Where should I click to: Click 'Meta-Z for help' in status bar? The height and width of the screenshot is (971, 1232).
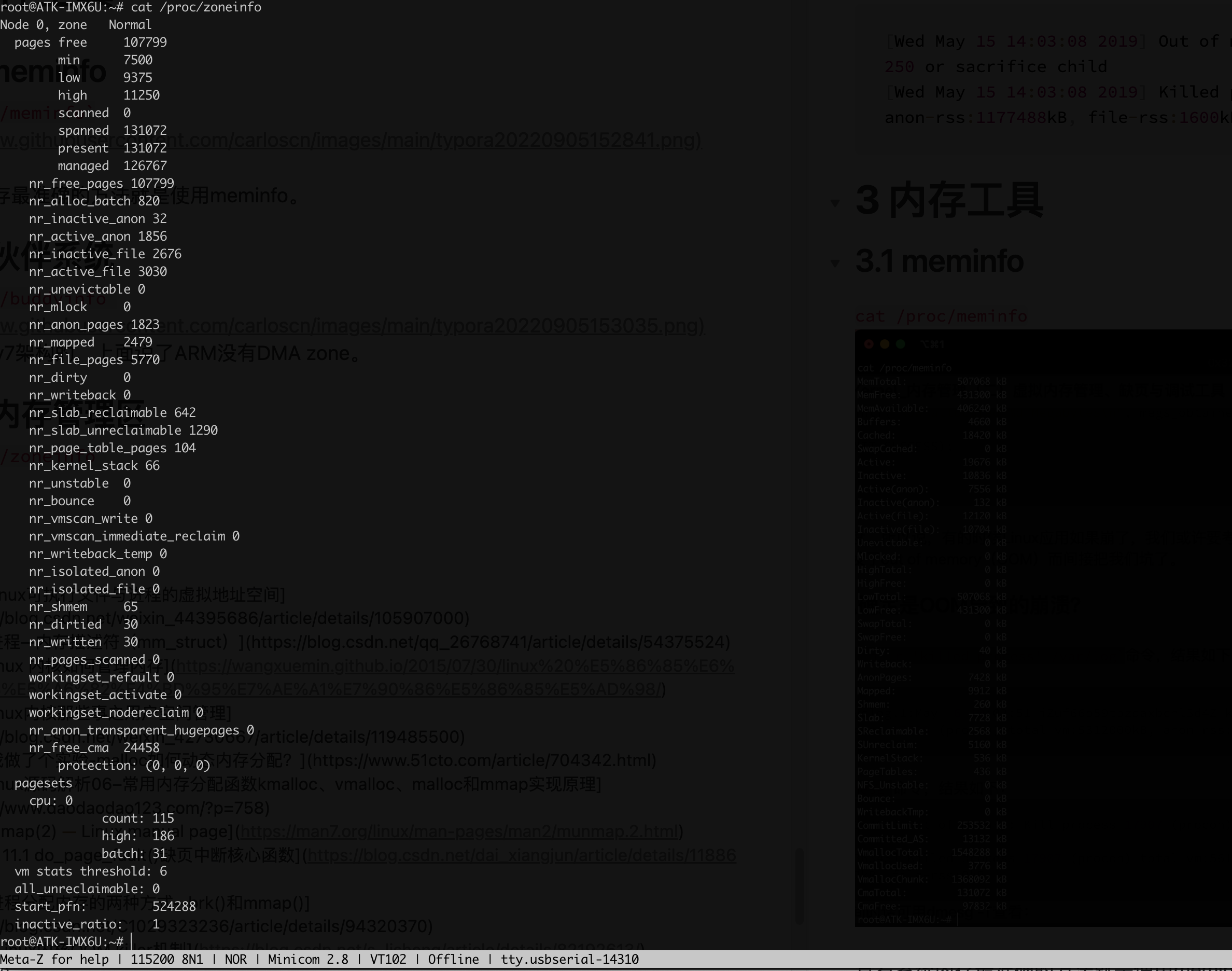click(54, 960)
